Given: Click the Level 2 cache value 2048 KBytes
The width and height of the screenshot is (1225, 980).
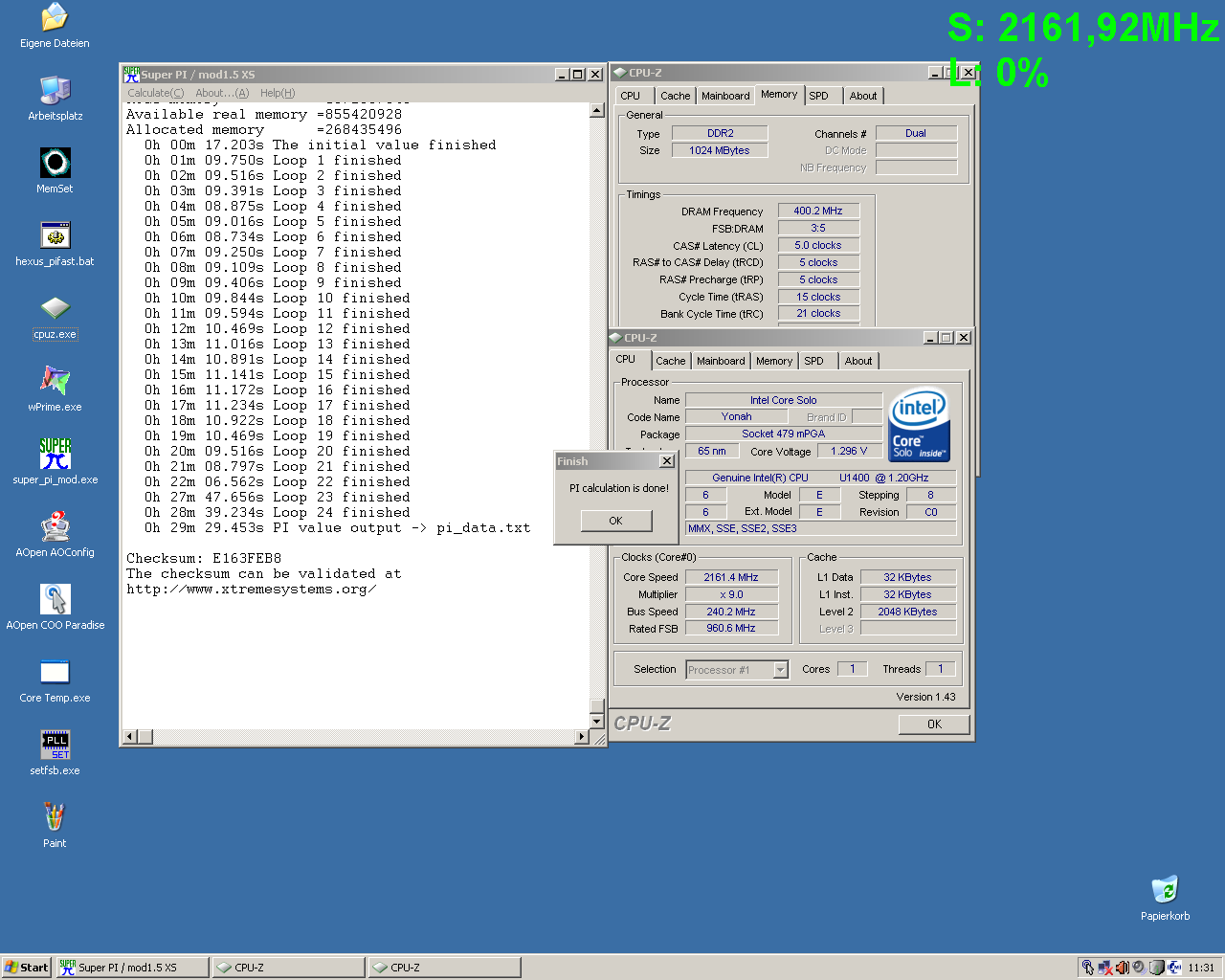Looking at the screenshot, I should (908, 612).
